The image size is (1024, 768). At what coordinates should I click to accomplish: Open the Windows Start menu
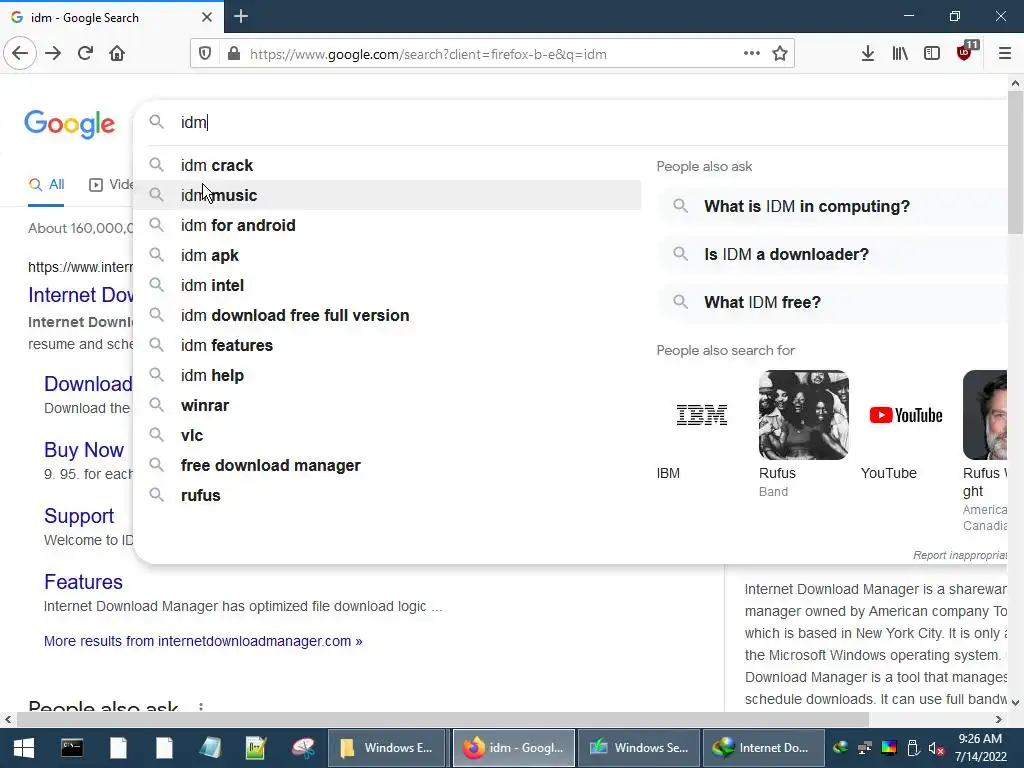tap(24, 748)
